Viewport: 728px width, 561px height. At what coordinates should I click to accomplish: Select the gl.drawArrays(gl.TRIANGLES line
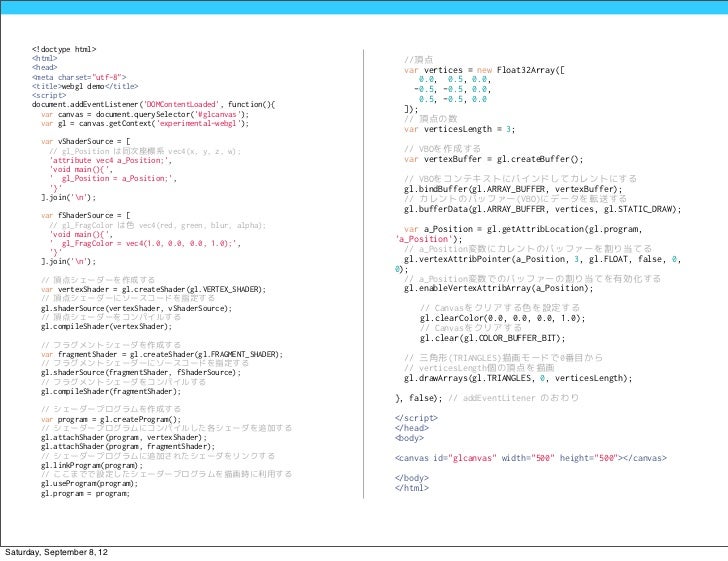[x=518, y=378]
